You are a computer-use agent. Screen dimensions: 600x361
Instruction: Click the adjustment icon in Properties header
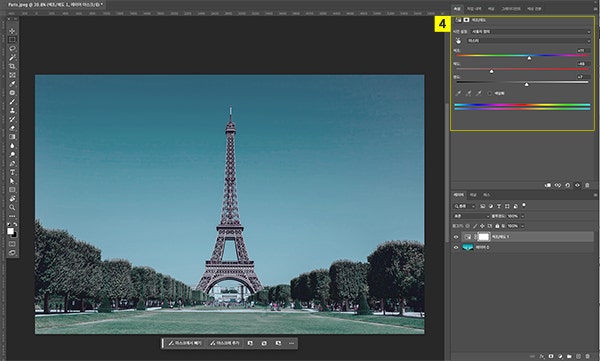click(458, 20)
